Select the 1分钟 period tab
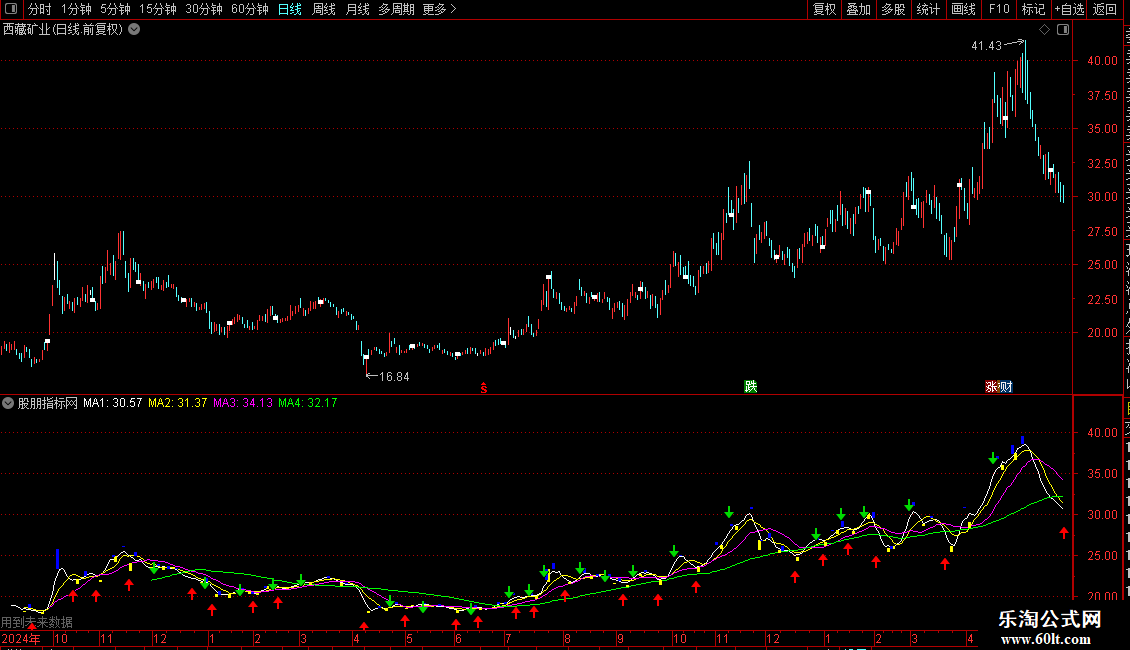Screen dimensions: 1130x650 tap(76, 9)
